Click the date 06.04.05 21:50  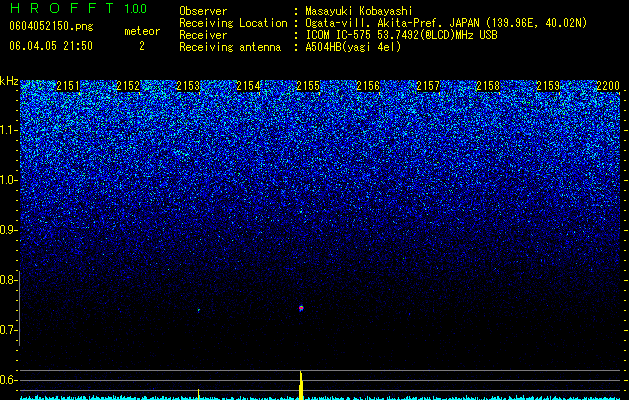(51, 46)
